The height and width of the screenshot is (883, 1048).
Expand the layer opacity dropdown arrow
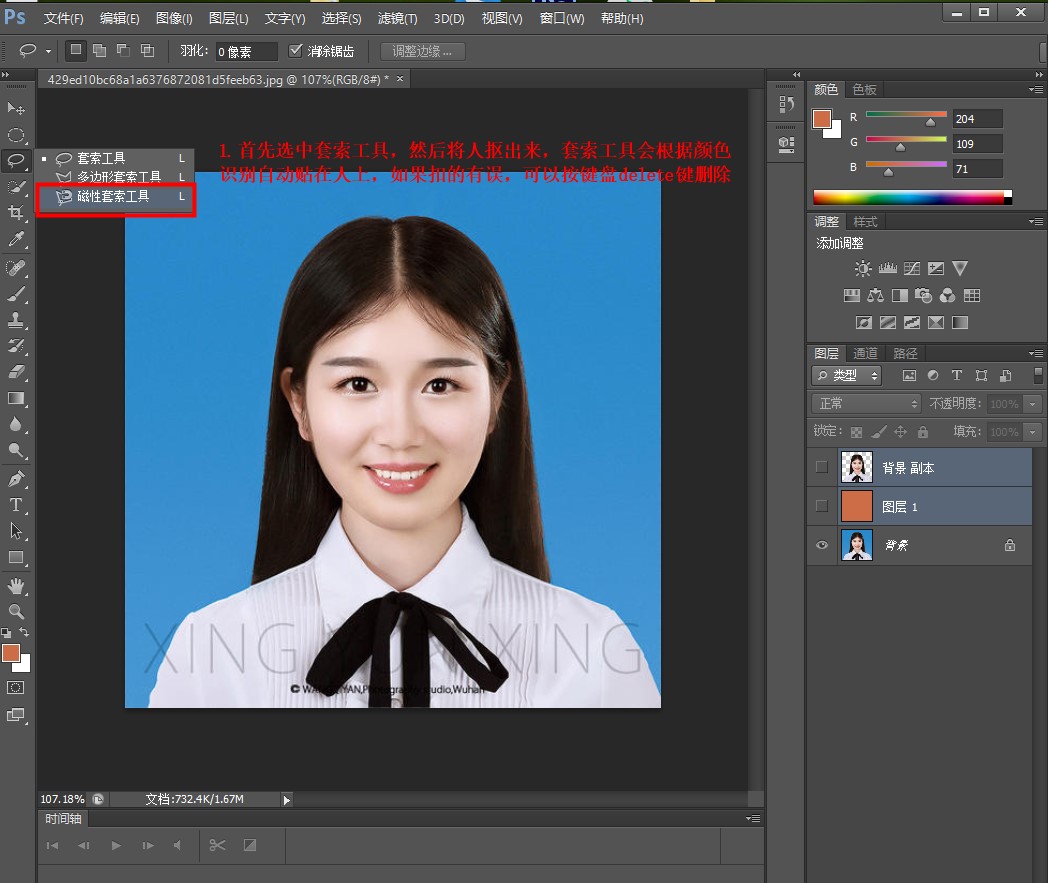point(1030,404)
